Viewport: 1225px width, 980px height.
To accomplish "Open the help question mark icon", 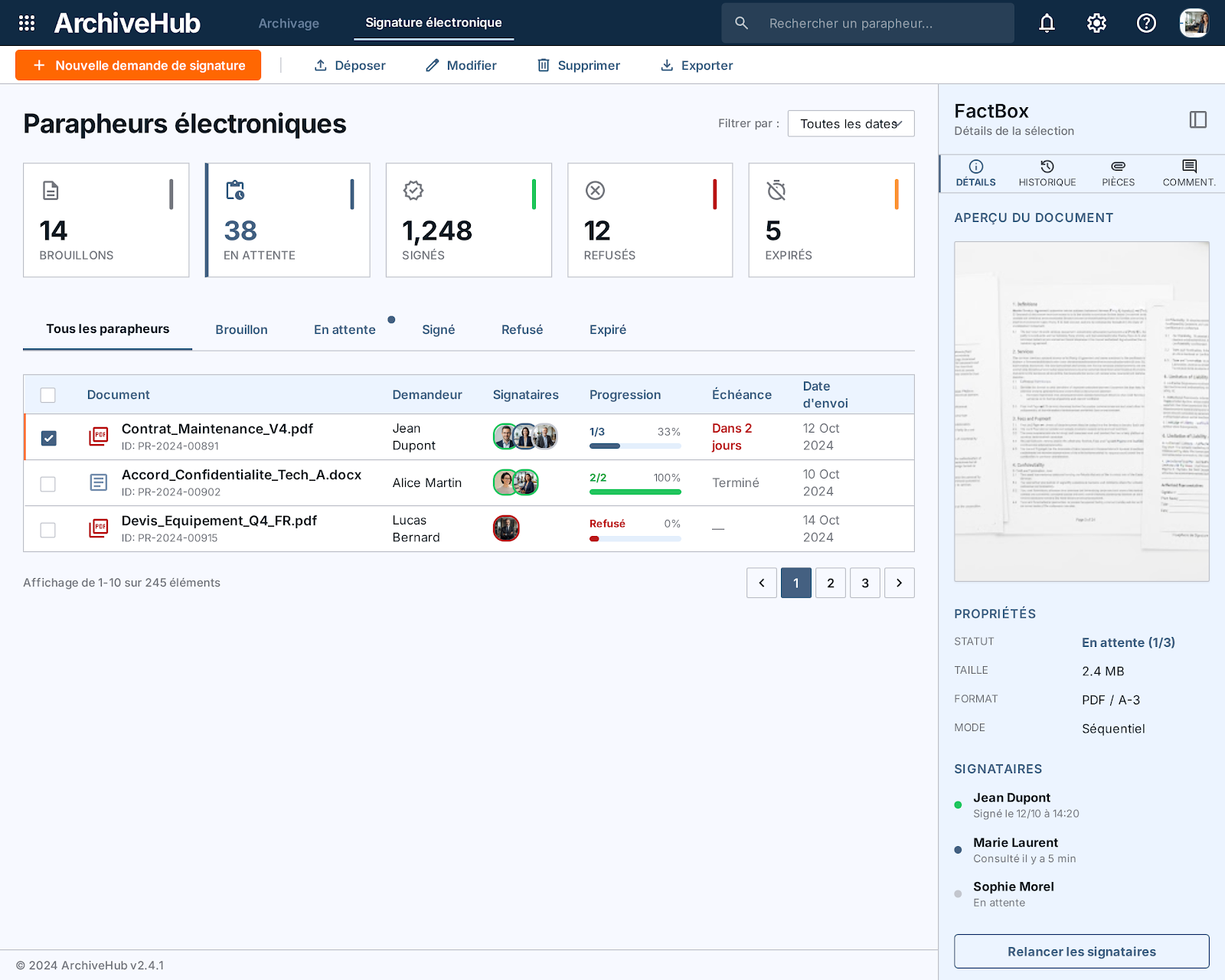I will pos(1146,23).
